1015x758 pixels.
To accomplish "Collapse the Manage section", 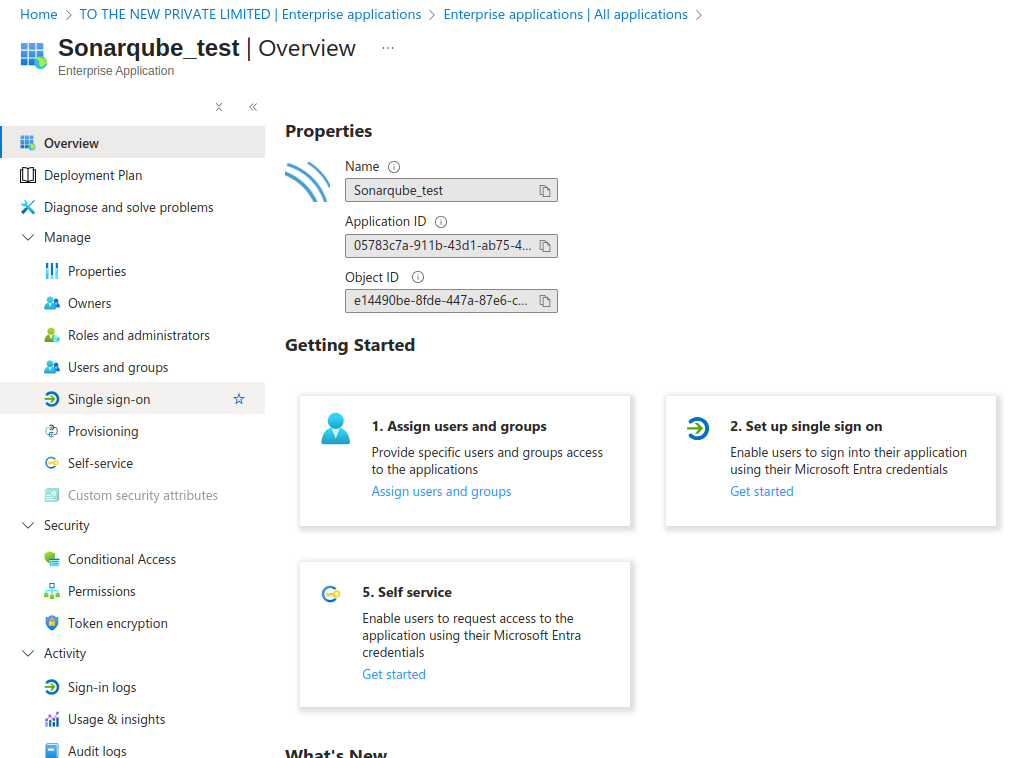I will coord(28,238).
